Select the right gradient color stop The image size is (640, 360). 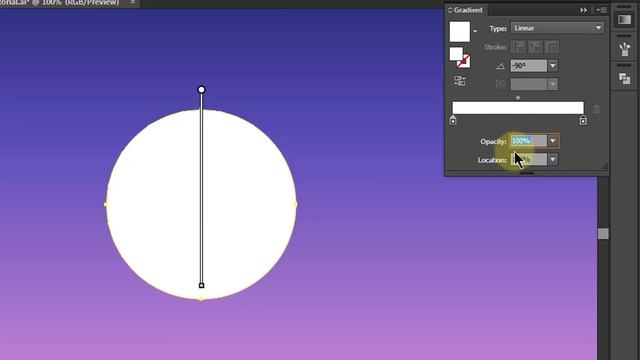[x=583, y=120]
